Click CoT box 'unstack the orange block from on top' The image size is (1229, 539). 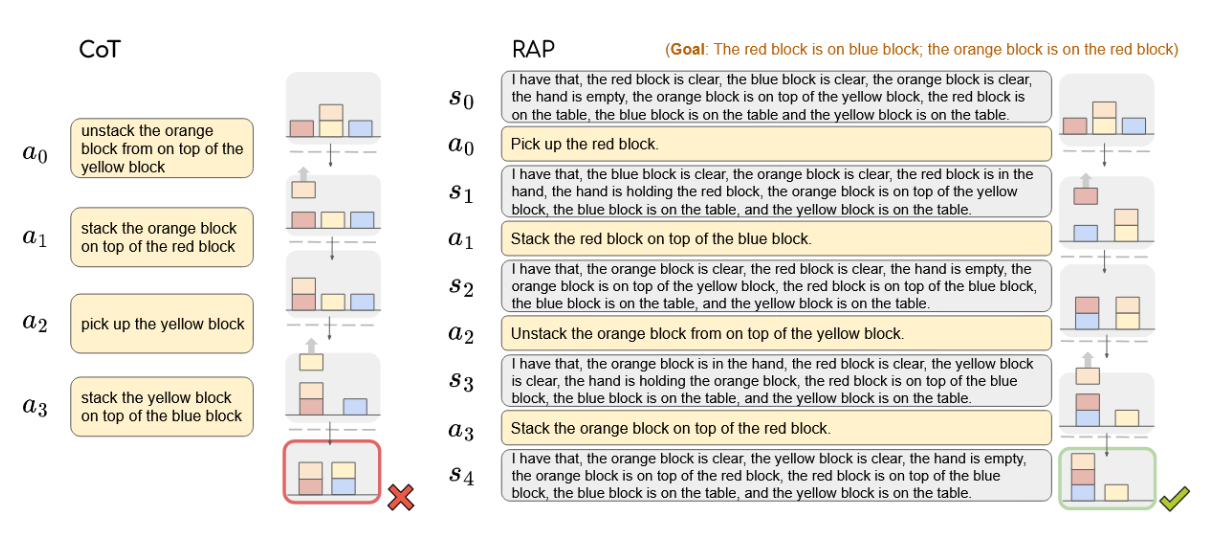[x=161, y=149]
